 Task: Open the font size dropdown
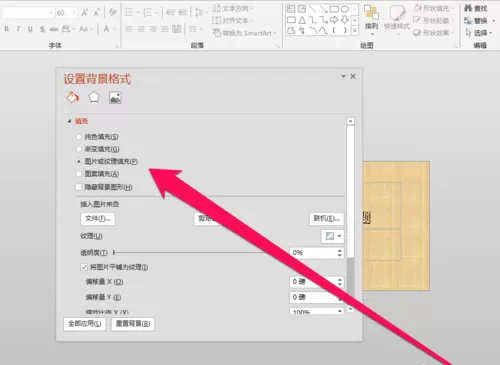74,13
